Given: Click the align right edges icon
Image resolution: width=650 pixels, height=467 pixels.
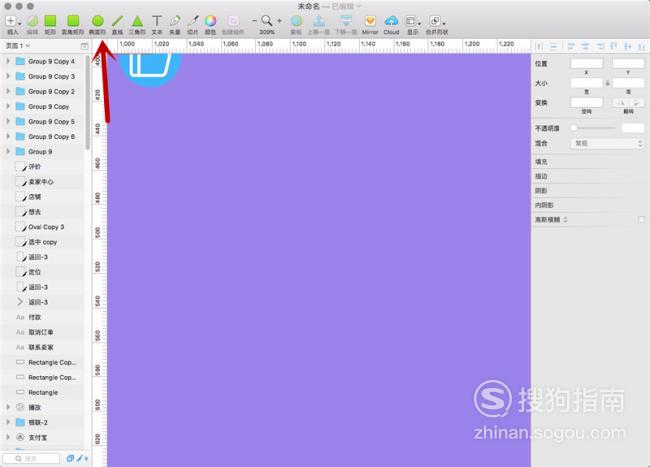Looking at the screenshot, I should 600,46.
